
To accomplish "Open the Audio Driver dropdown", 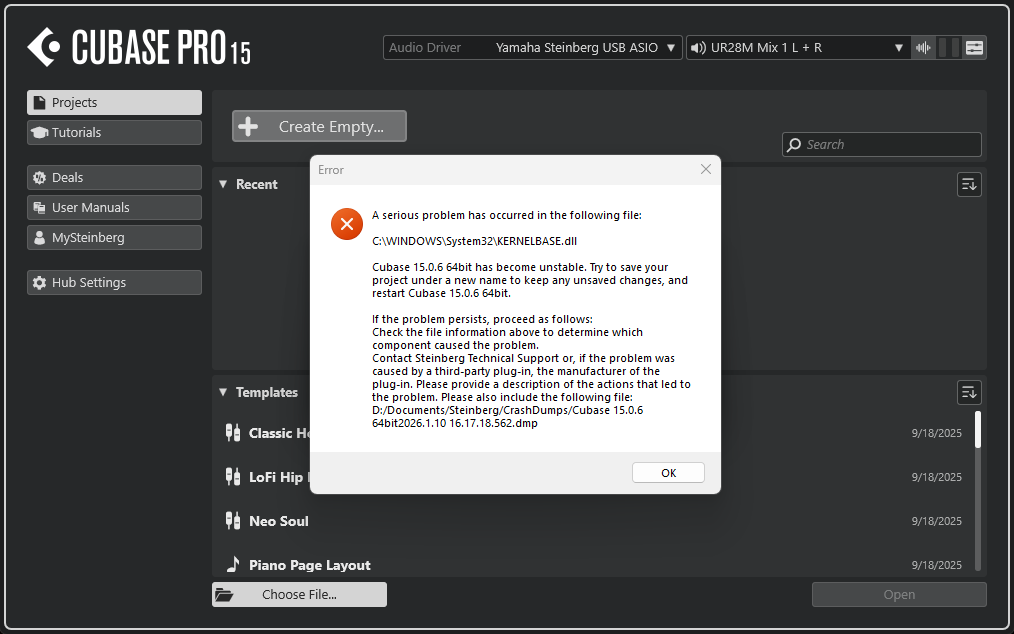I will coord(532,48).
